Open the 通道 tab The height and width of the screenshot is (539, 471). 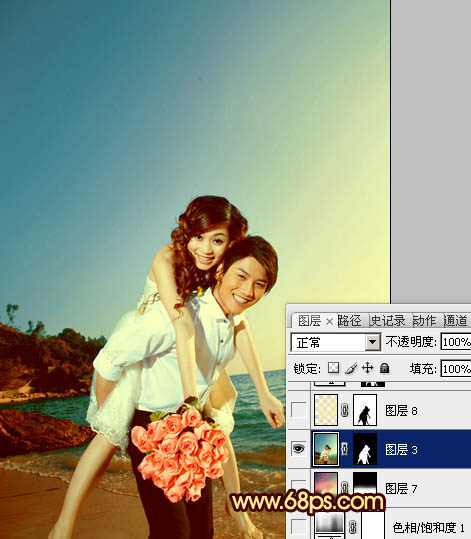(455, 321)
